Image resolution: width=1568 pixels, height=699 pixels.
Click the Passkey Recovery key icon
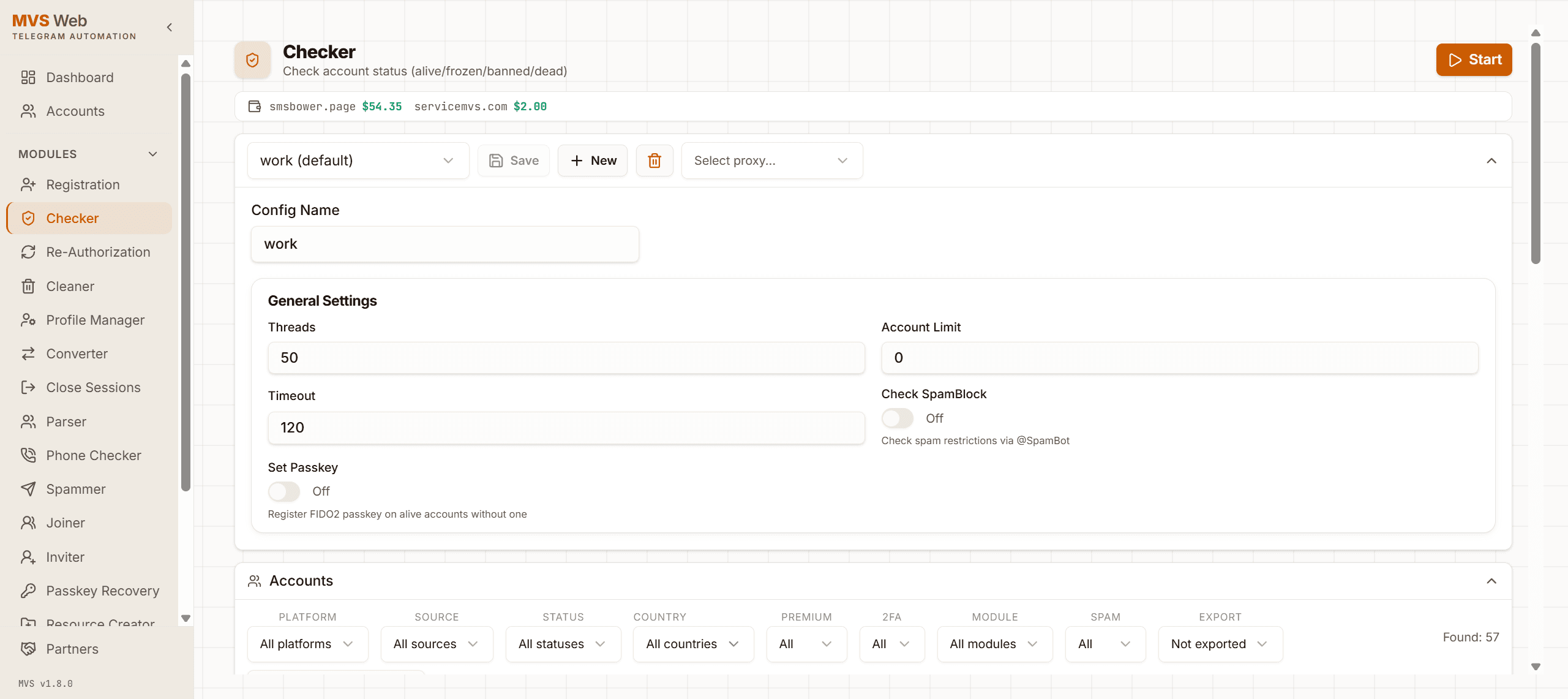pyautogui.click(x=28, y=591)
